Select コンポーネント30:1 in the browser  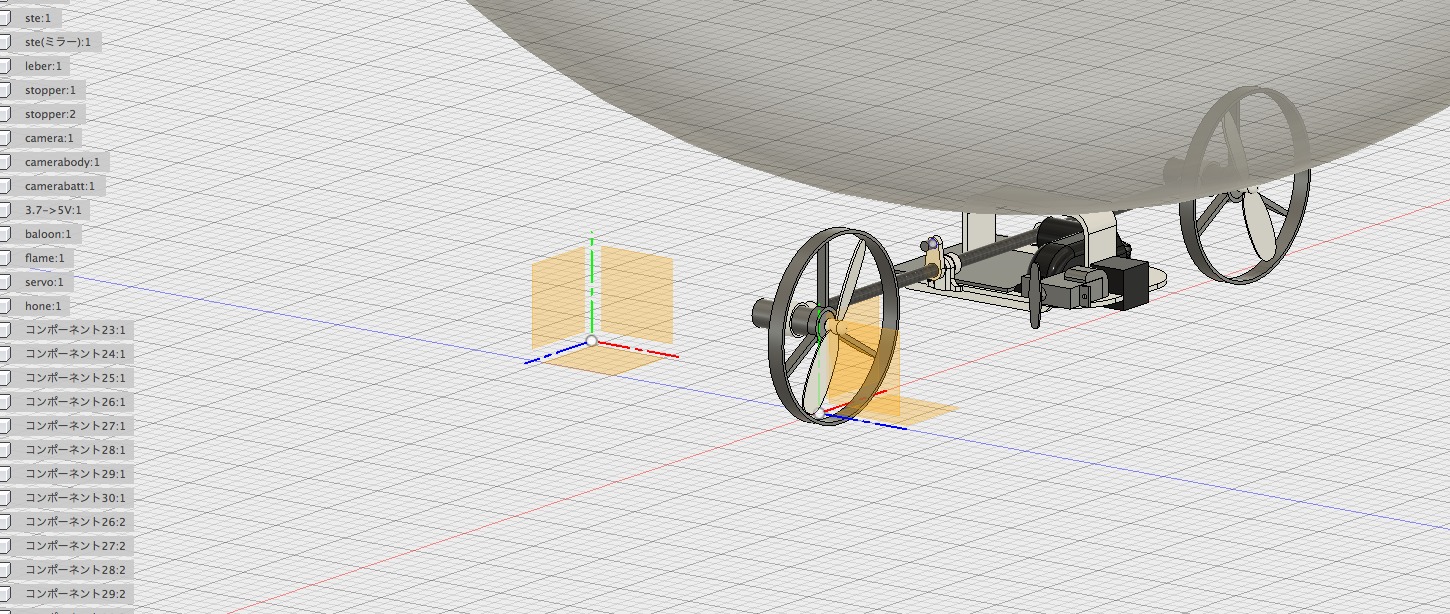(75, 498)
